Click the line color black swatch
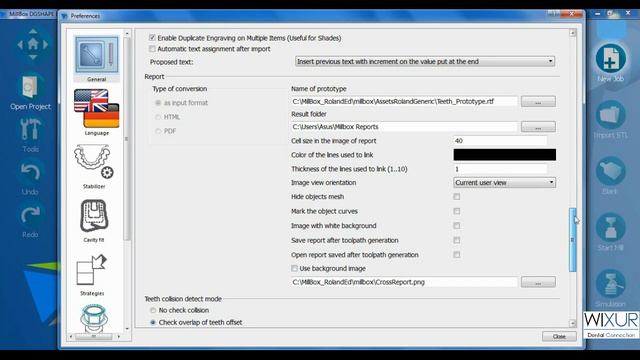This screenshot has height=360, width=640. pos(504,155)
